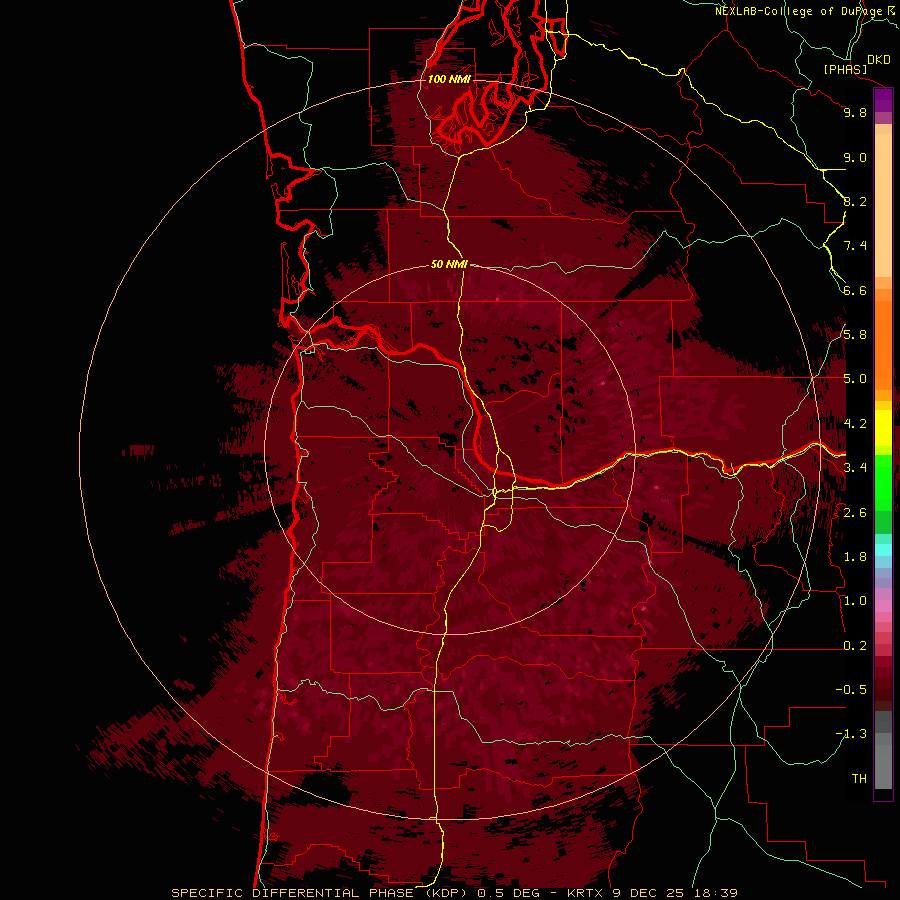Select the 6.6 scale value
900x900 pixels.
pos(855,290)
